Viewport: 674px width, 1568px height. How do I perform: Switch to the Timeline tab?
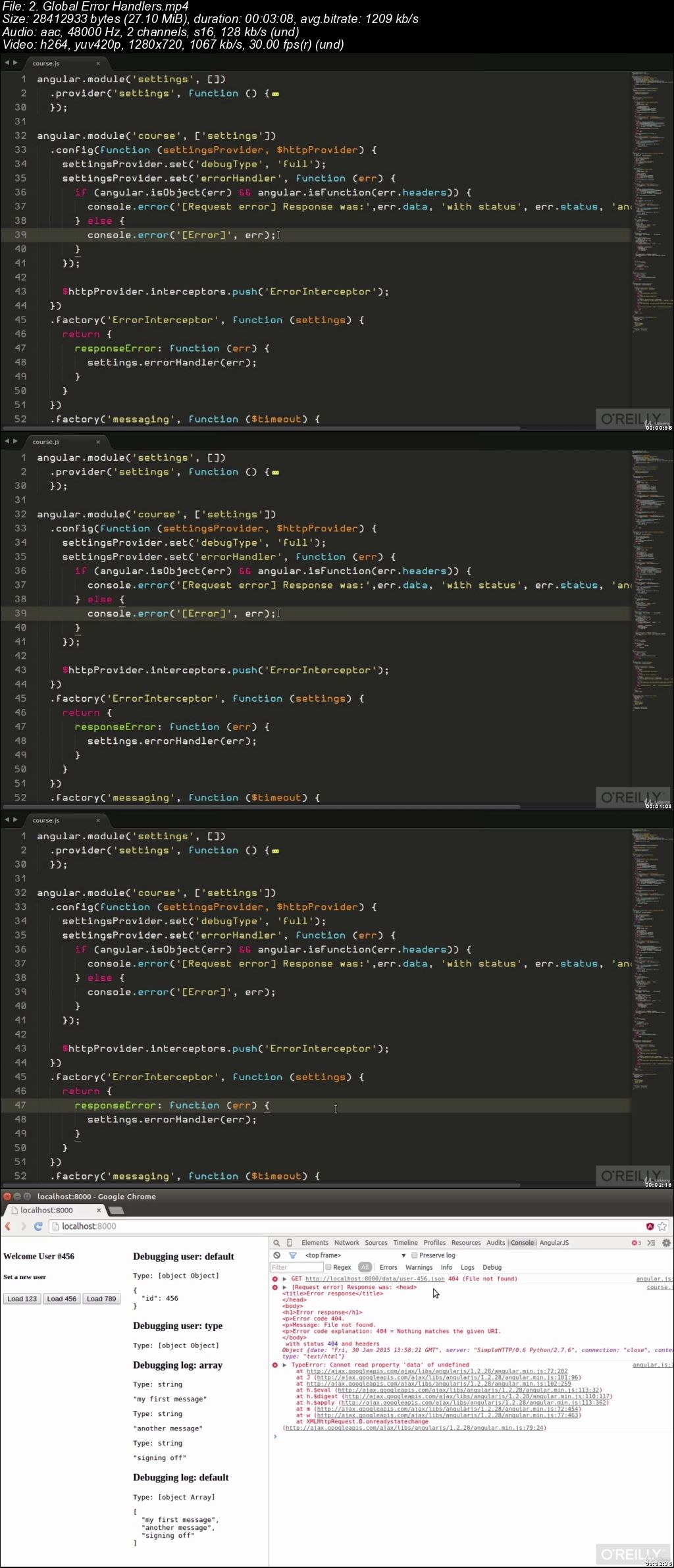(405, 1243)
